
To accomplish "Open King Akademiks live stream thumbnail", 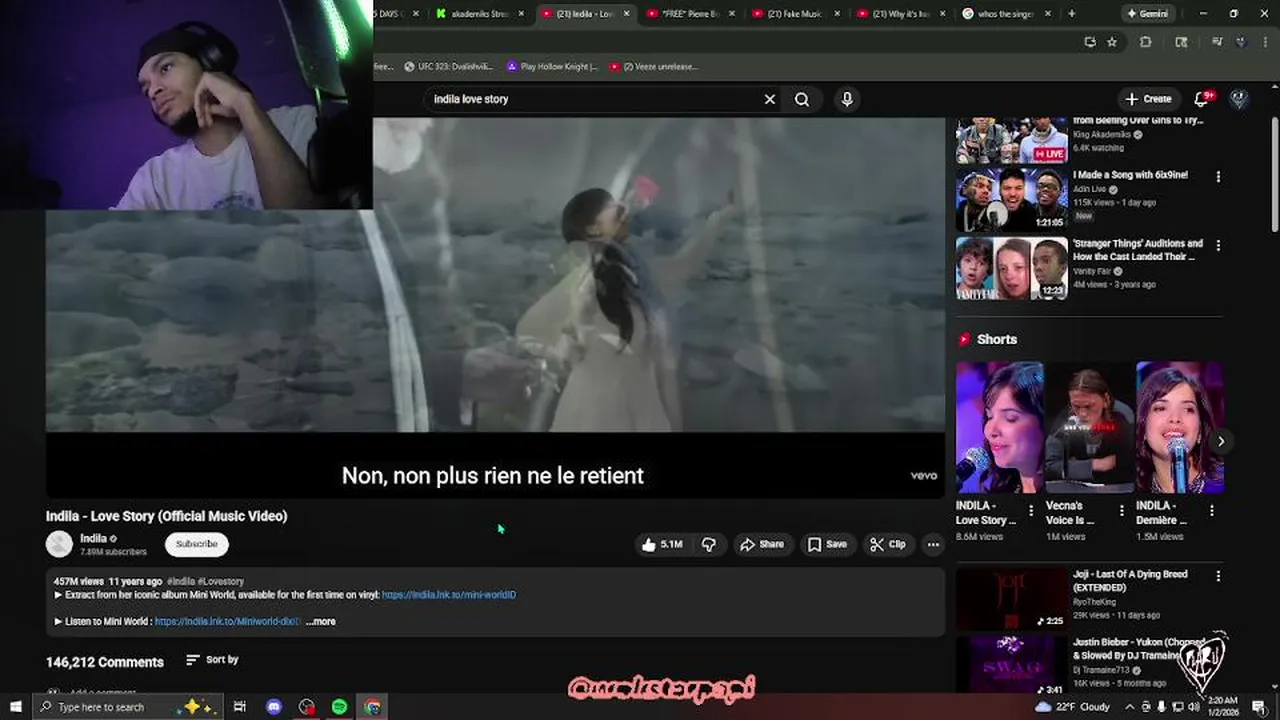I will click(x=1011, y=140).
